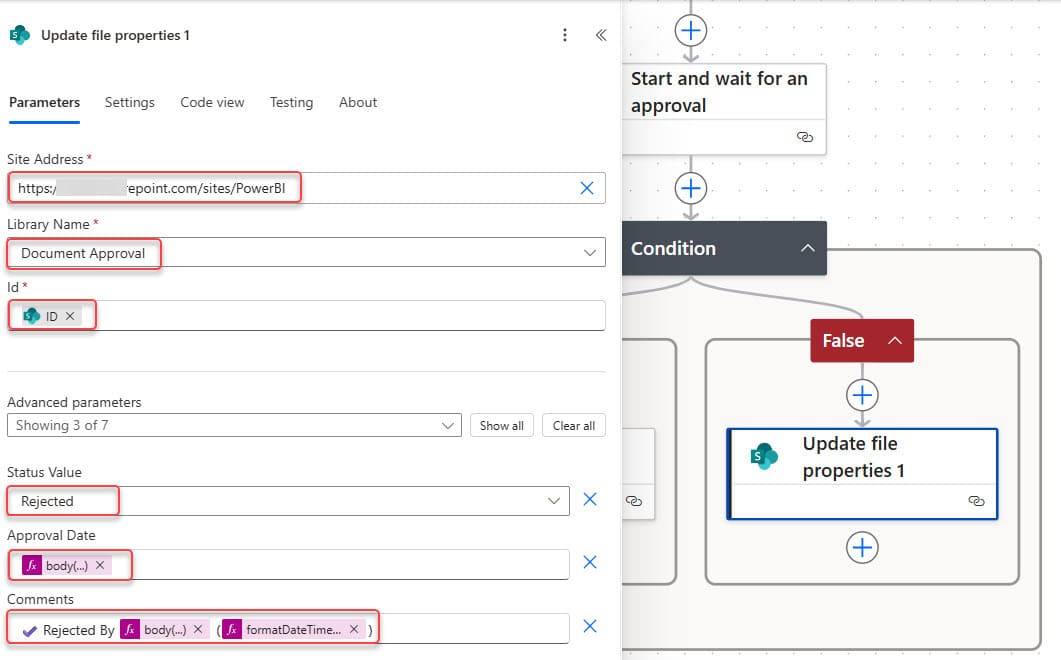Viewport: 1061px width, 660px height.
Task: Click the Show all button
Action: tap(501, 425)
